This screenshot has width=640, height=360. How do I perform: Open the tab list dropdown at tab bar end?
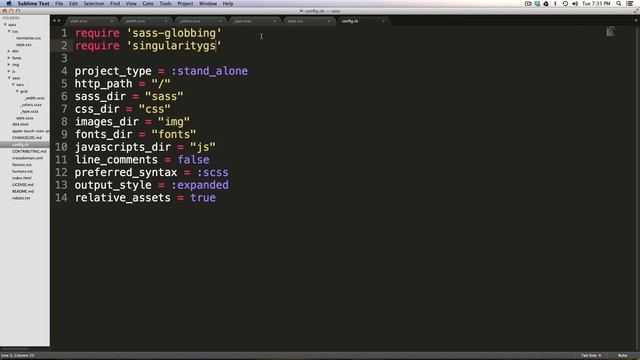pos(636,20)
